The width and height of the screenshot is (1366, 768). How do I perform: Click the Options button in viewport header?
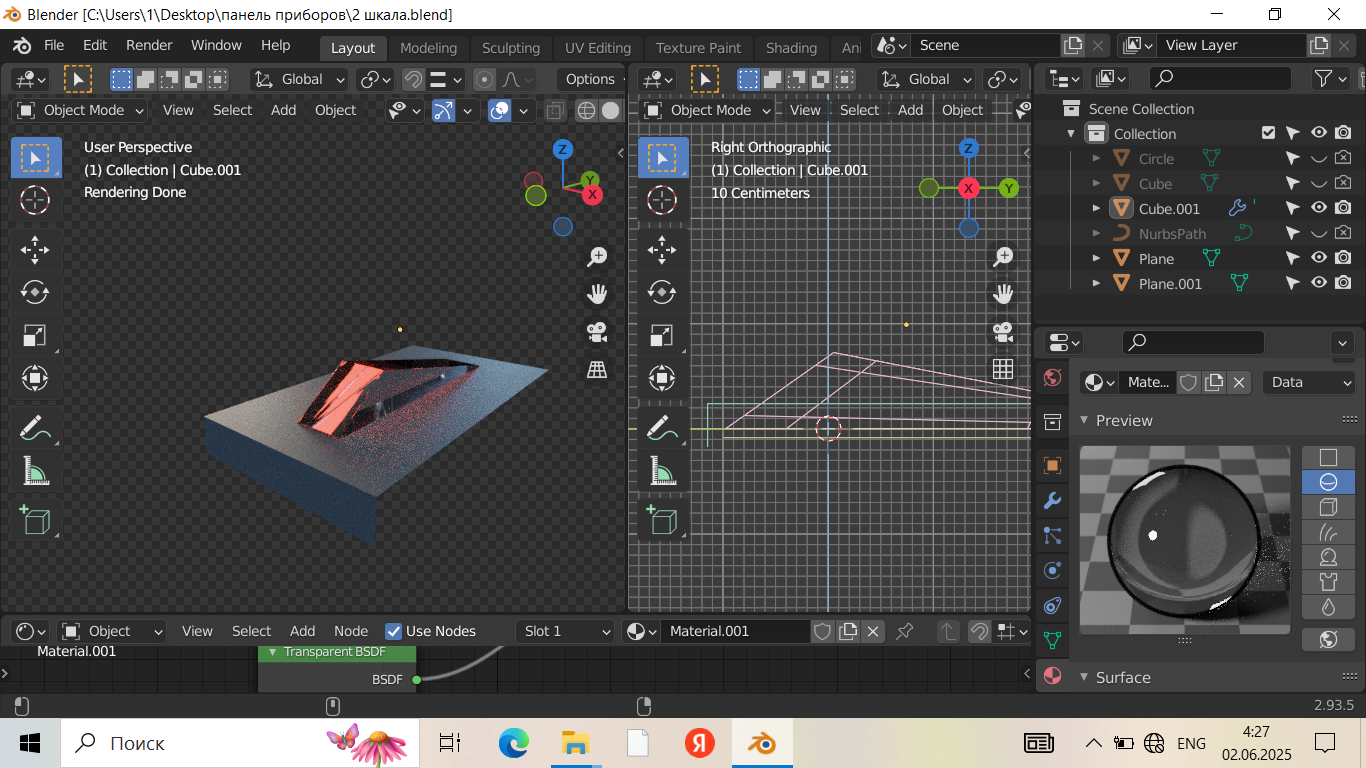tap(590, 79)
